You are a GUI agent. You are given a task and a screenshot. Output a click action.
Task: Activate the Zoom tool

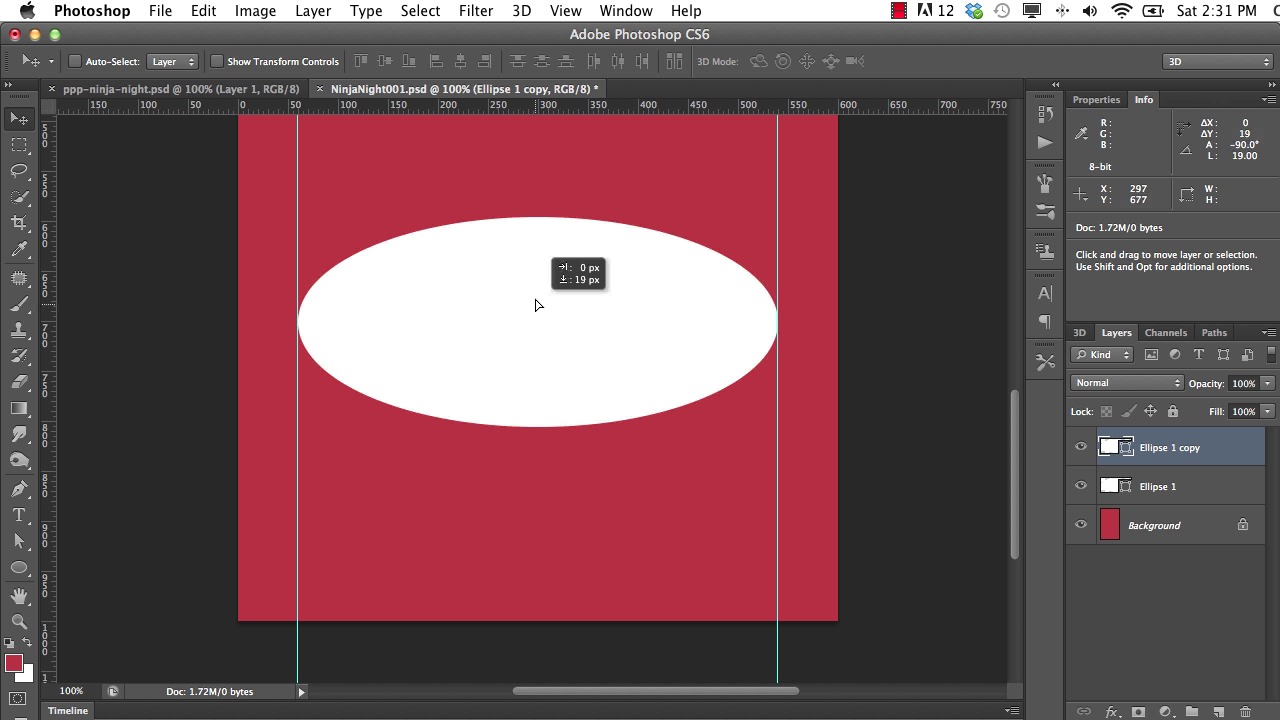19,621
